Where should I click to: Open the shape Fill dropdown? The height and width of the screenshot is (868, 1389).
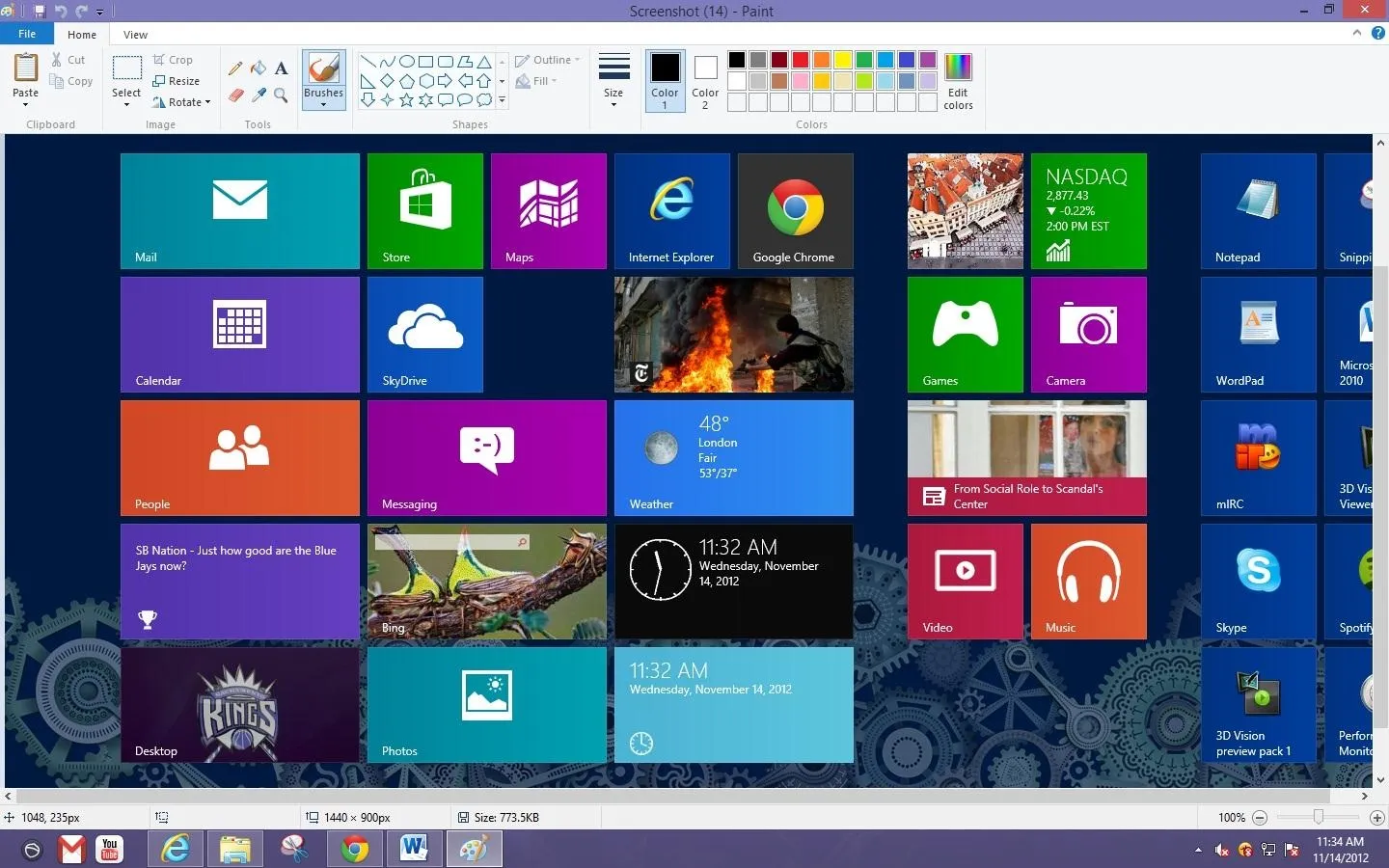[536, 81]
